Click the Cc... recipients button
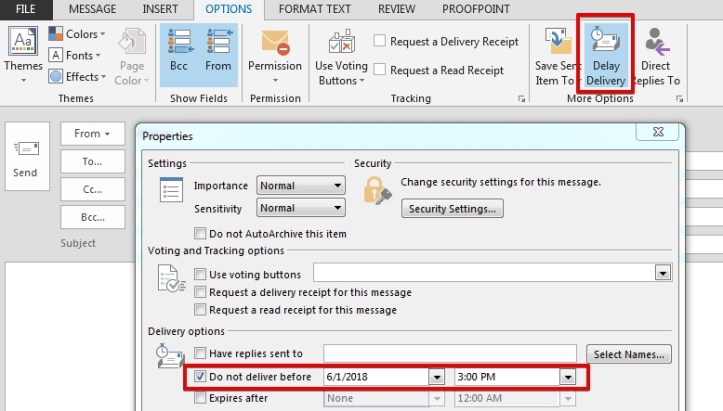The height and width of the screenshot is (411, 723). click(93, 189)
